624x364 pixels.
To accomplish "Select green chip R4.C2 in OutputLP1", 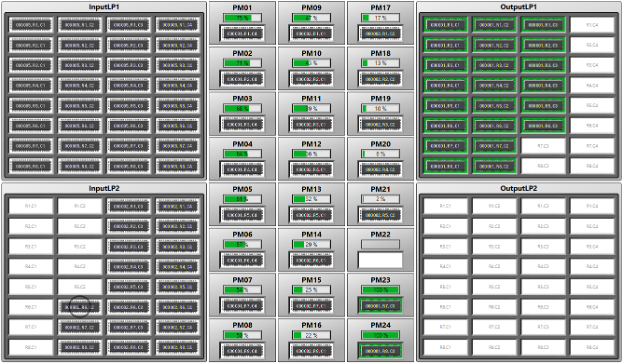I will click(x=494, y=86).
